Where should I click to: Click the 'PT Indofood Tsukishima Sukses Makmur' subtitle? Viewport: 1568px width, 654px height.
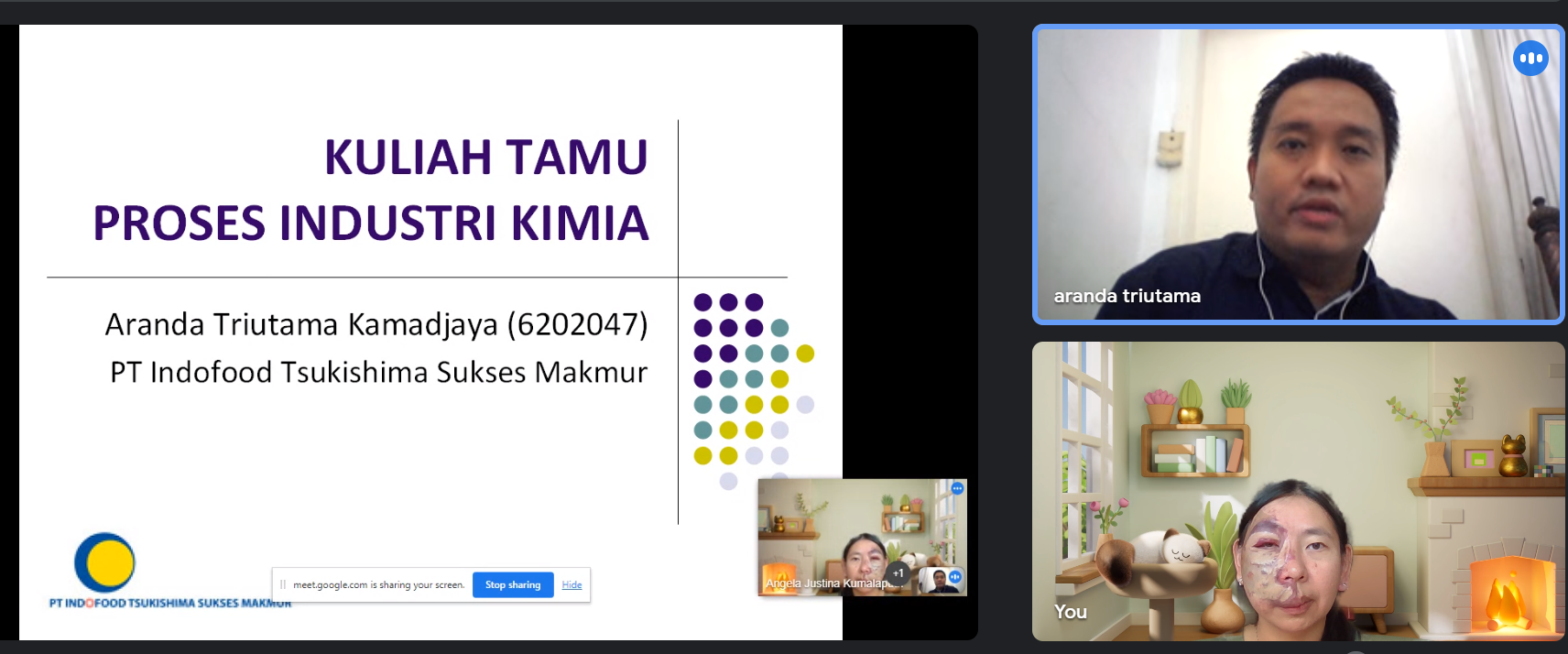(378, 373)
